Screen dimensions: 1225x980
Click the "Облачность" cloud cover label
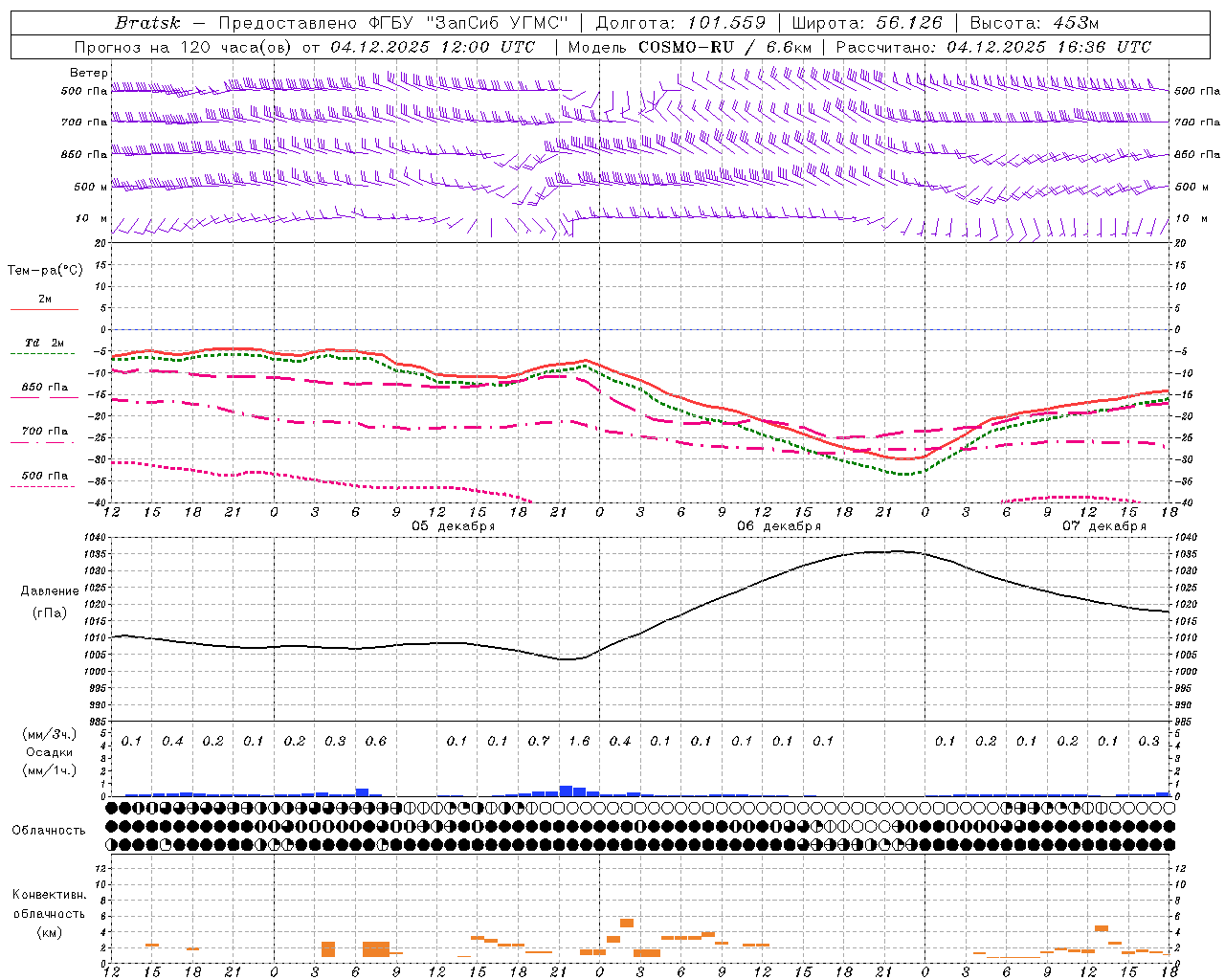point(49,831)
